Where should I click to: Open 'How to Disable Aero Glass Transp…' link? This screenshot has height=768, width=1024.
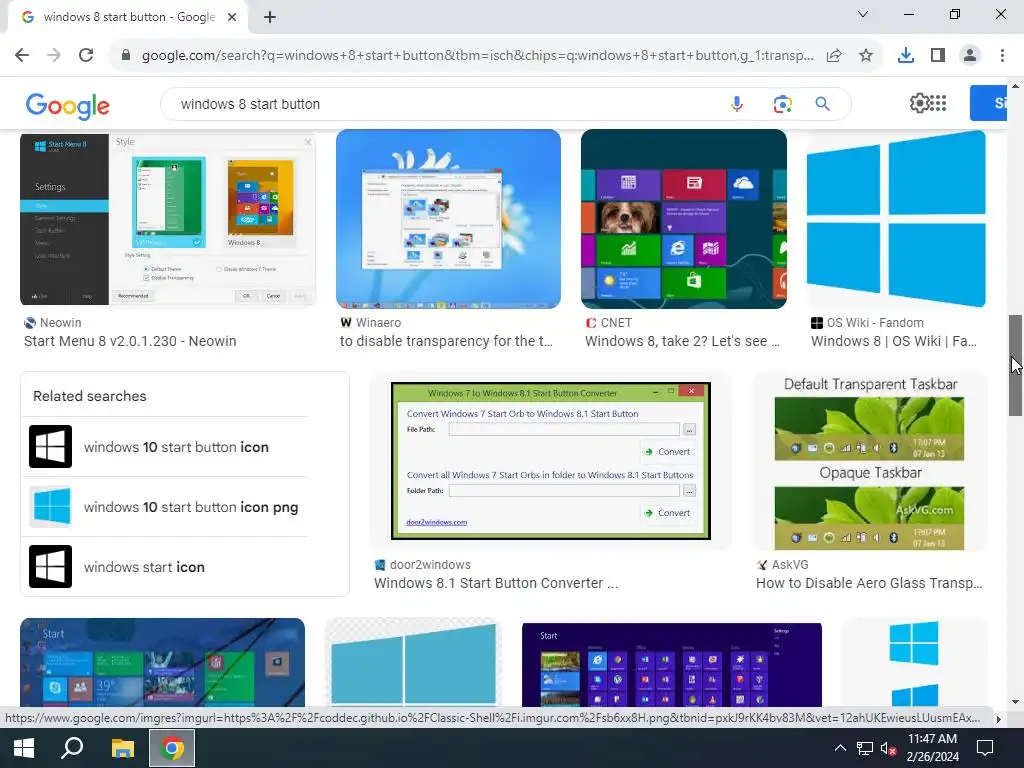[869, 583]
